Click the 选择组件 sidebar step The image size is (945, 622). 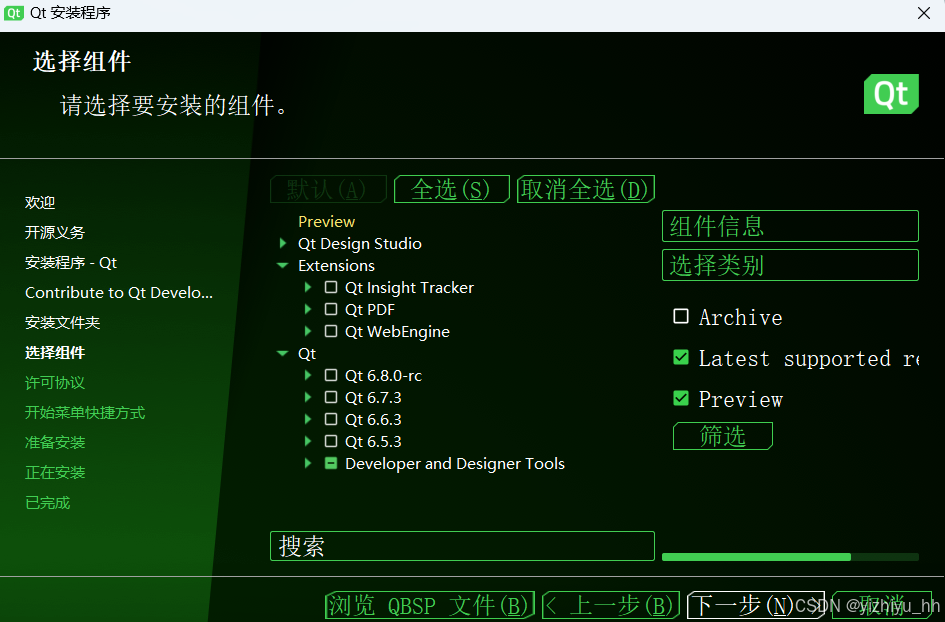(x=55, y=353)
